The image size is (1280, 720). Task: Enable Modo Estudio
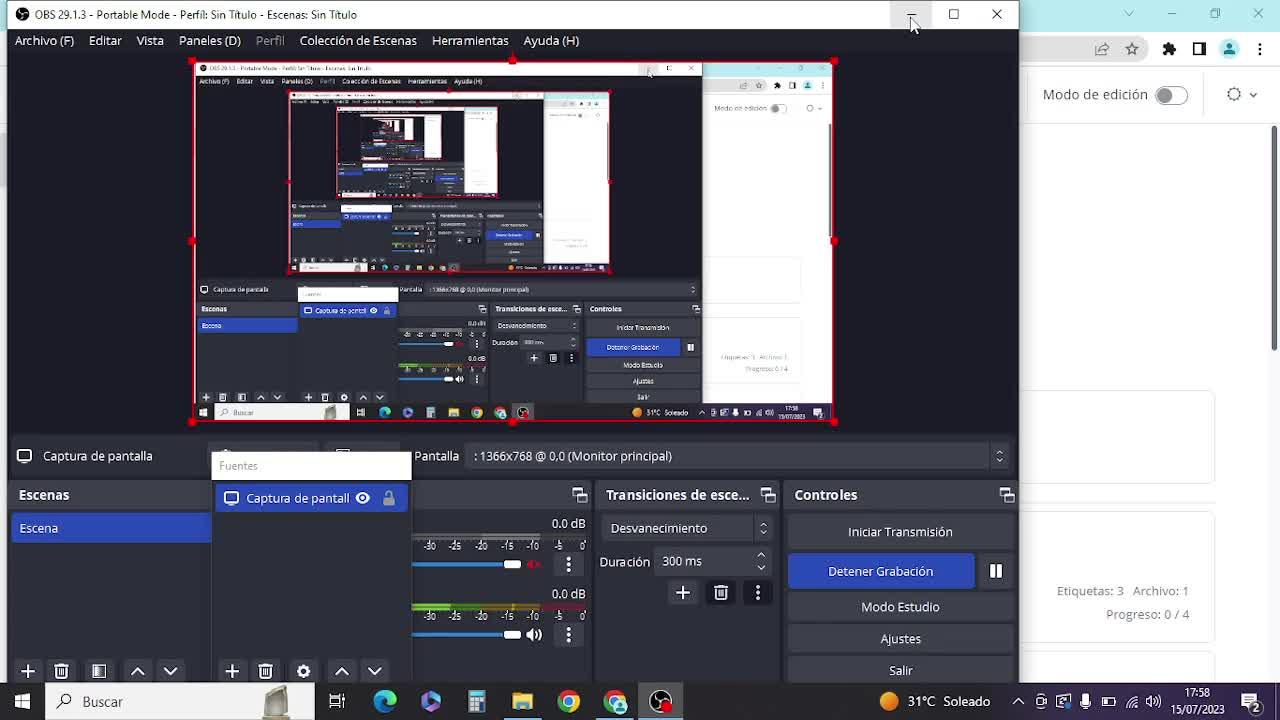point(900,607)
